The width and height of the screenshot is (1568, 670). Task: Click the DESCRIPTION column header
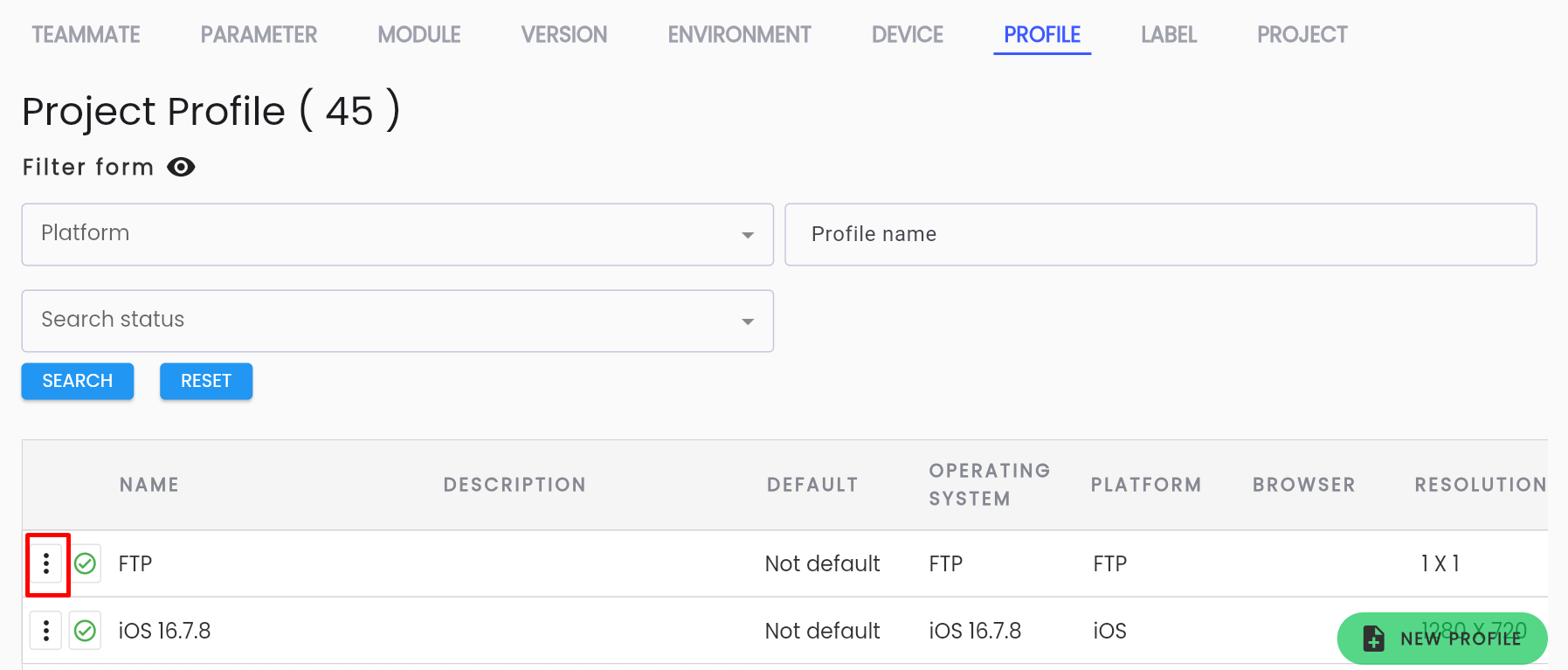click(515, 485)
